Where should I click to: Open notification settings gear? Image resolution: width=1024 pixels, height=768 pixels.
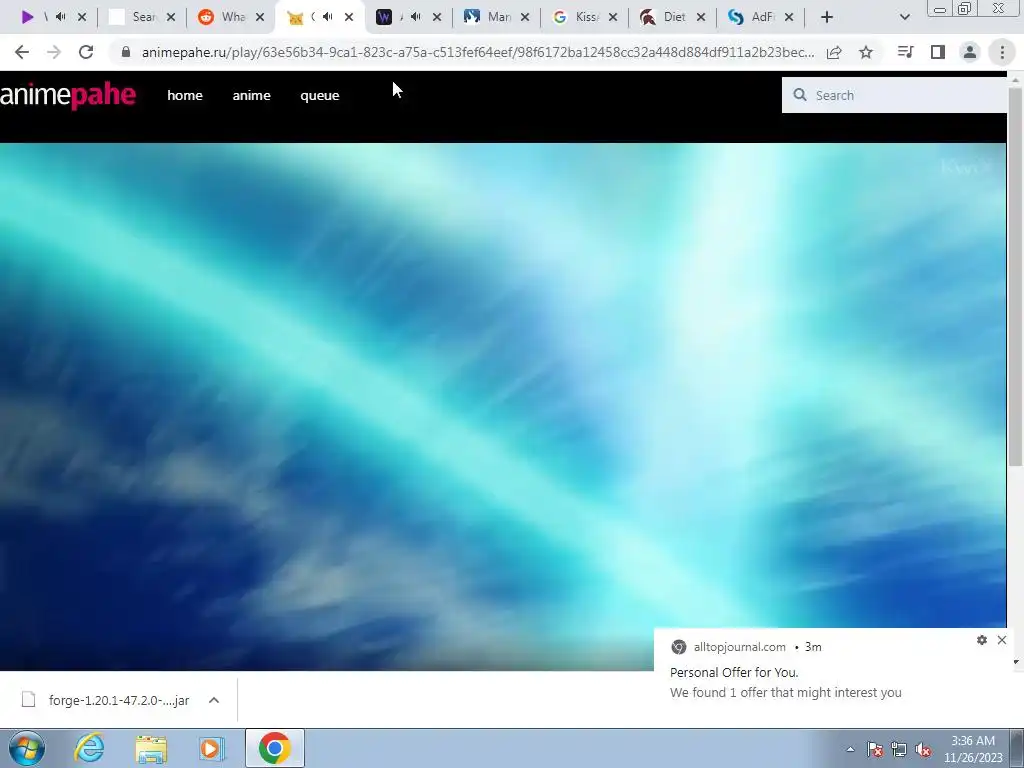pos(982,640)
